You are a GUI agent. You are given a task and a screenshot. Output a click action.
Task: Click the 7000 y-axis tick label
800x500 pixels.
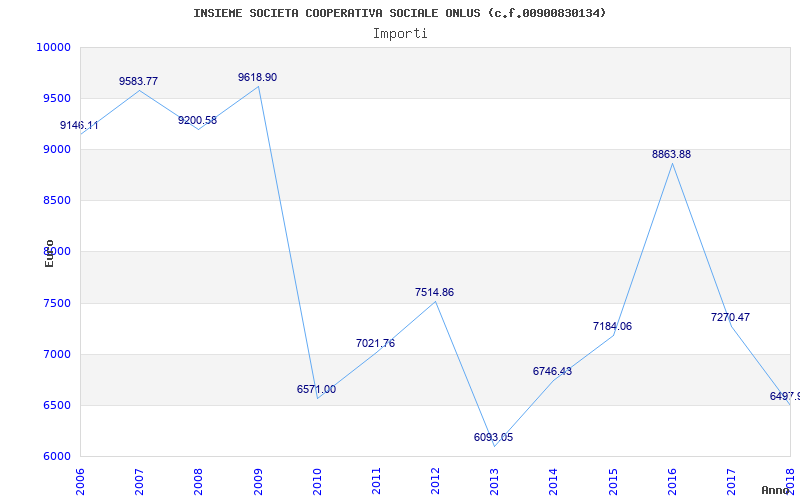[56, 355]
